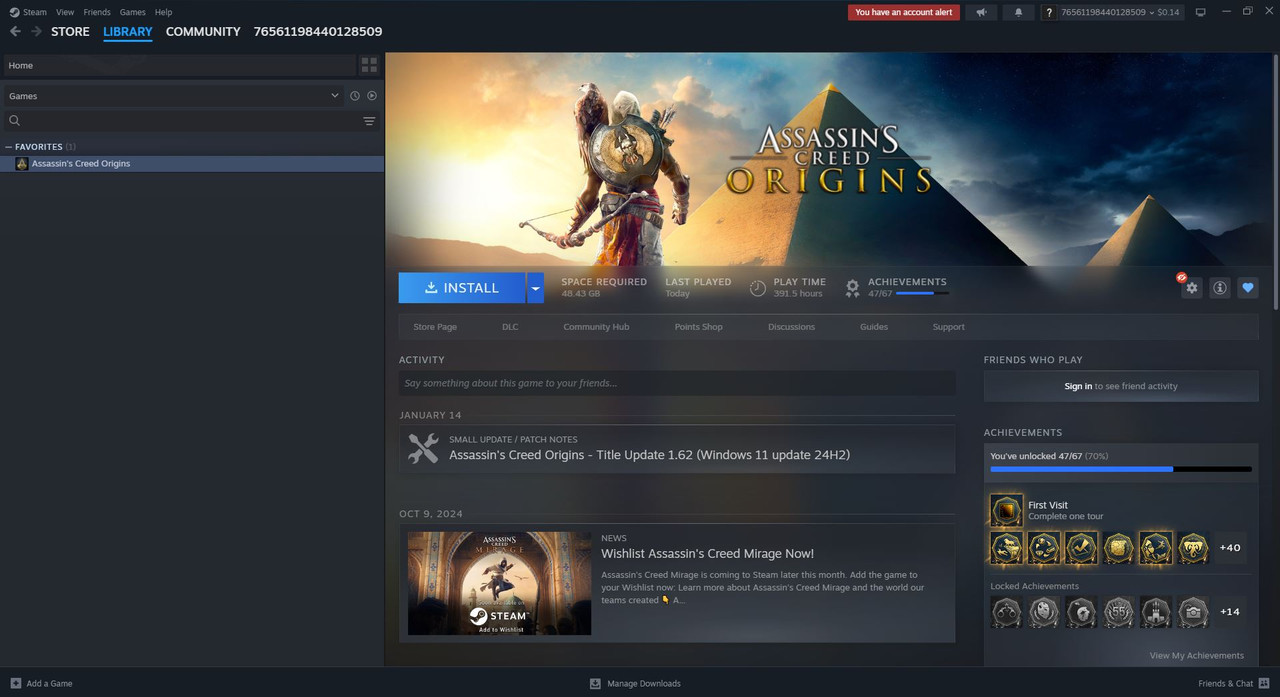1280x697 pixels.
Task: Click the locked camera achievement icon
Action: [1193, 612]
